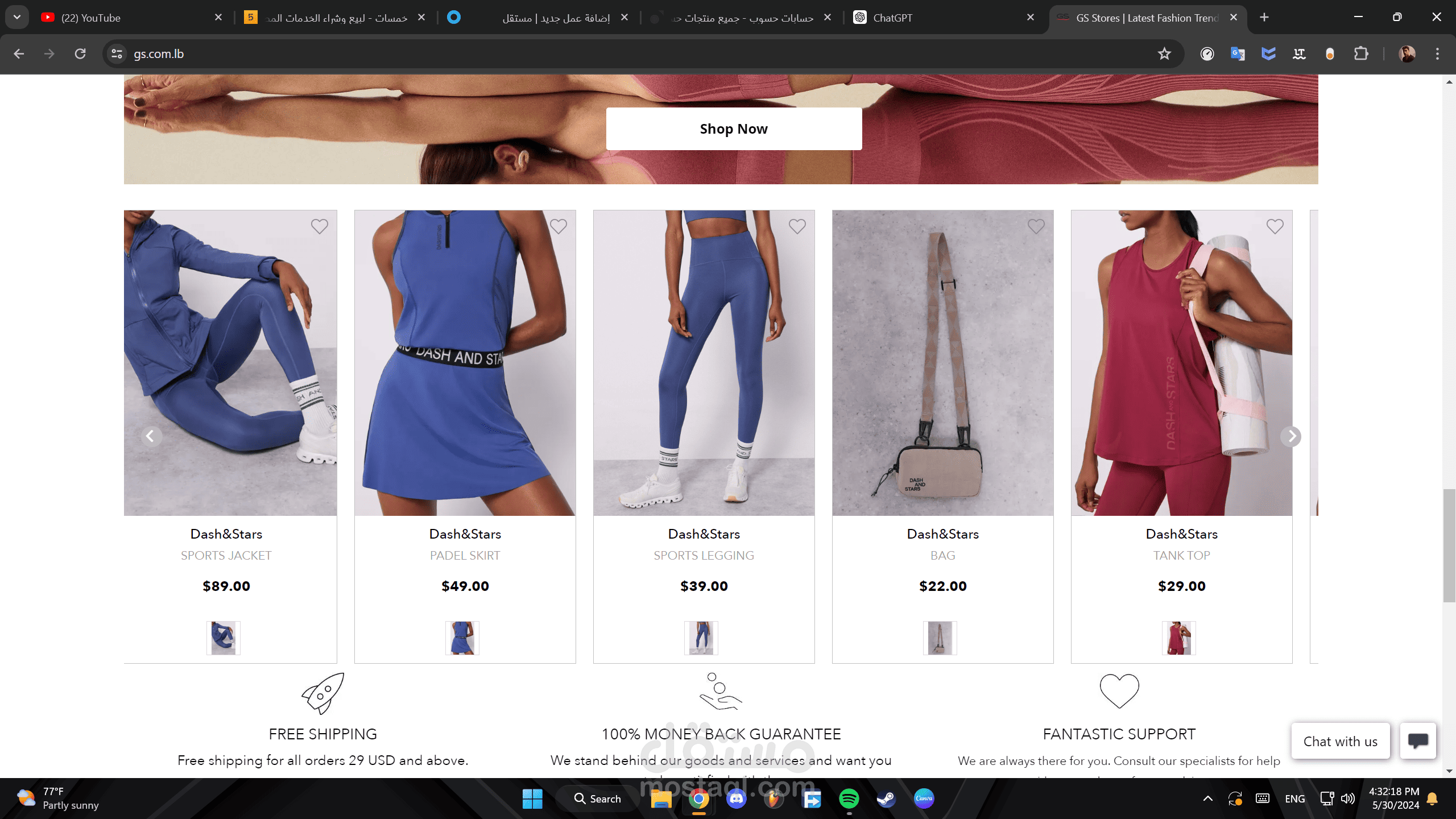Open a new browser tab

[1264, 18]
